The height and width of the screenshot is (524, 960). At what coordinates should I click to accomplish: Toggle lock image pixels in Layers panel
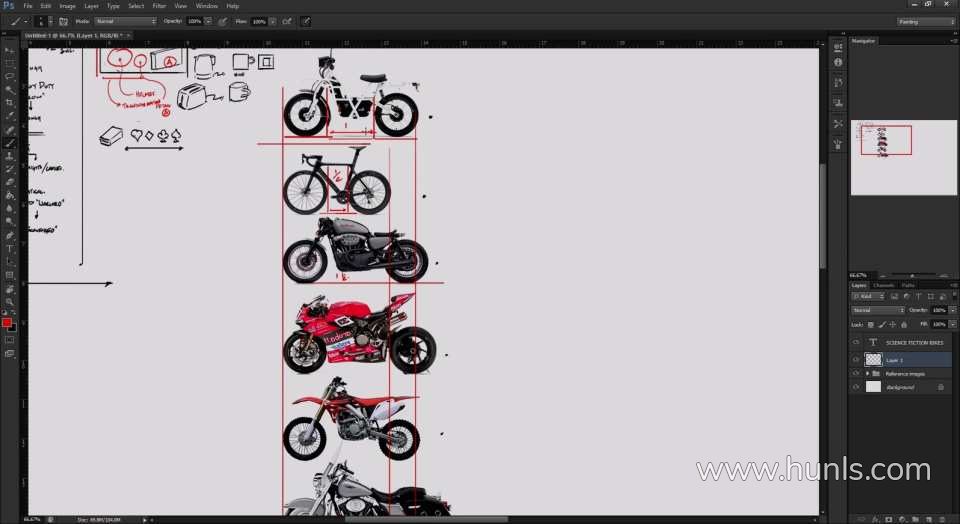pos(882,324)
